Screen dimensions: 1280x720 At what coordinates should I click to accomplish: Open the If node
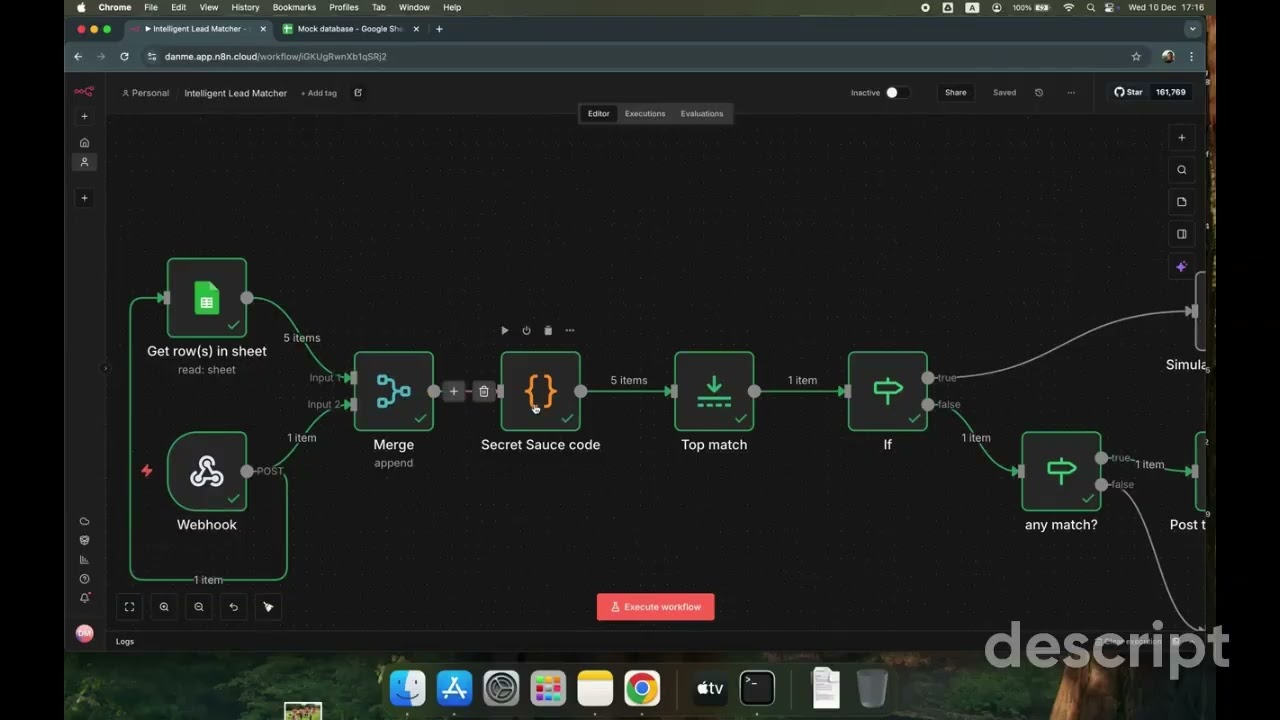887,391
